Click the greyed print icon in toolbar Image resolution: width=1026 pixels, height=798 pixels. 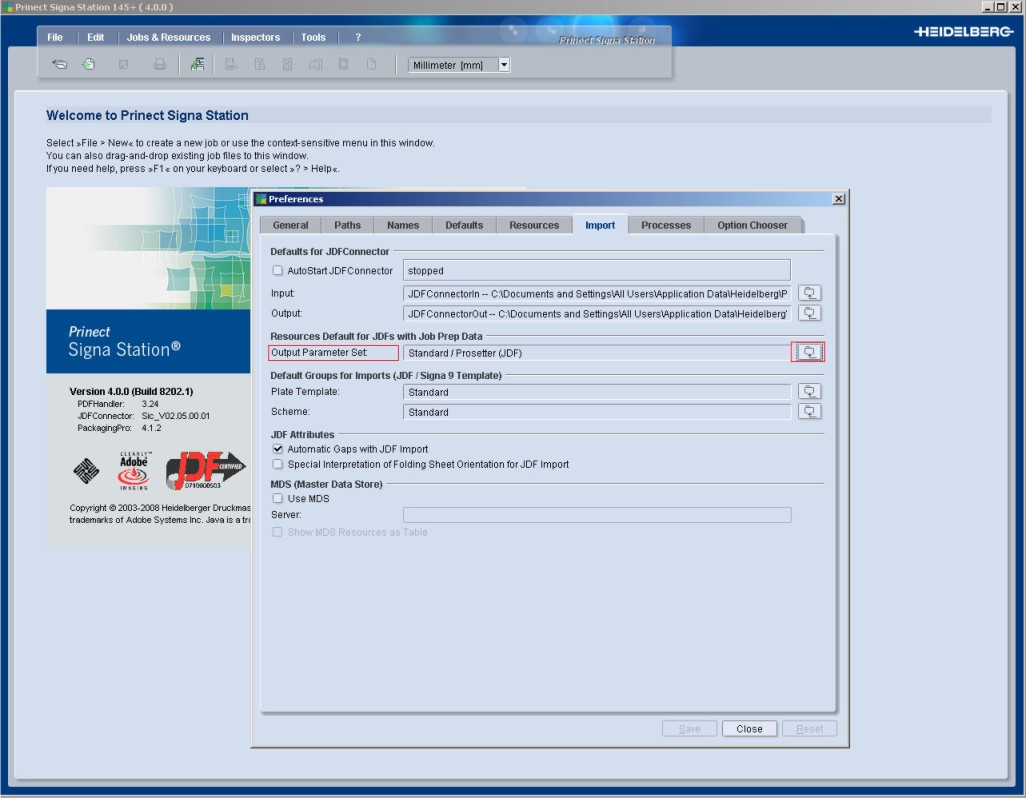160,64
